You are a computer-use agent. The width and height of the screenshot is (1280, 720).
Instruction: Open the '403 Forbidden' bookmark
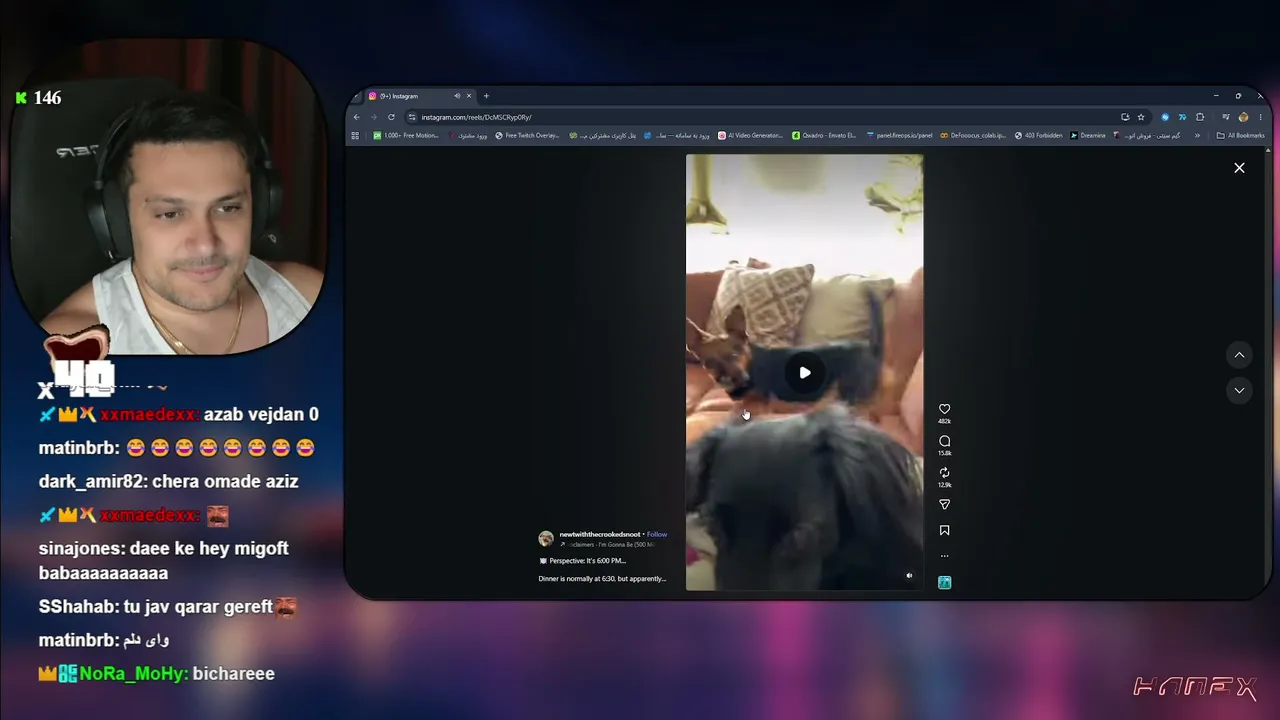1038,135
